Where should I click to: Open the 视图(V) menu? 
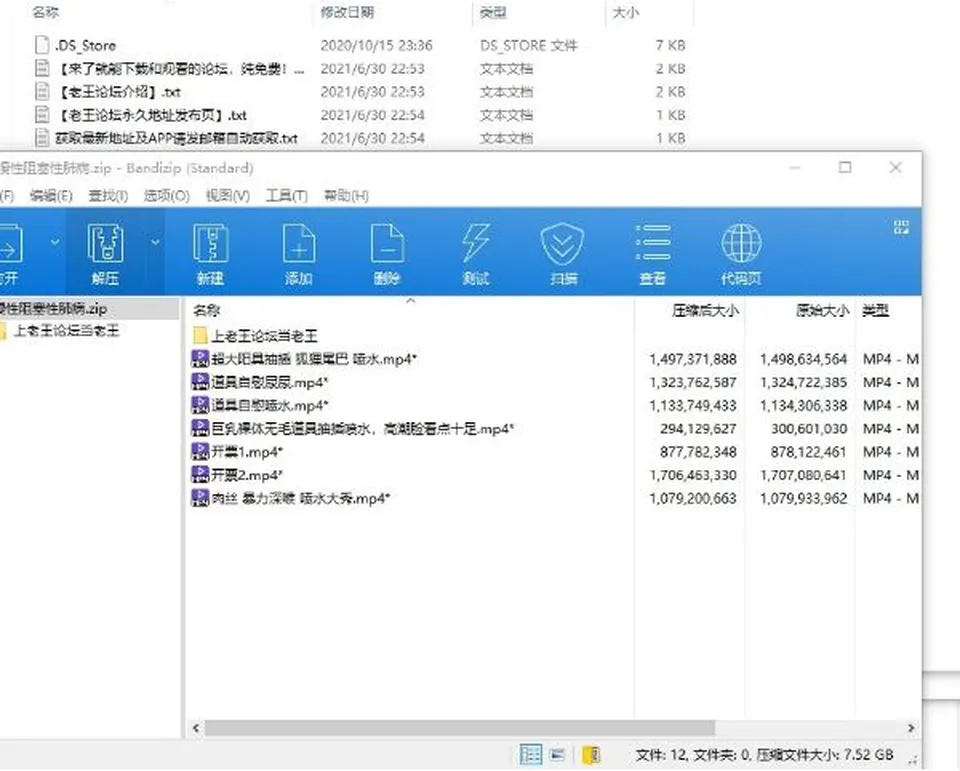(x=228, y=196)
